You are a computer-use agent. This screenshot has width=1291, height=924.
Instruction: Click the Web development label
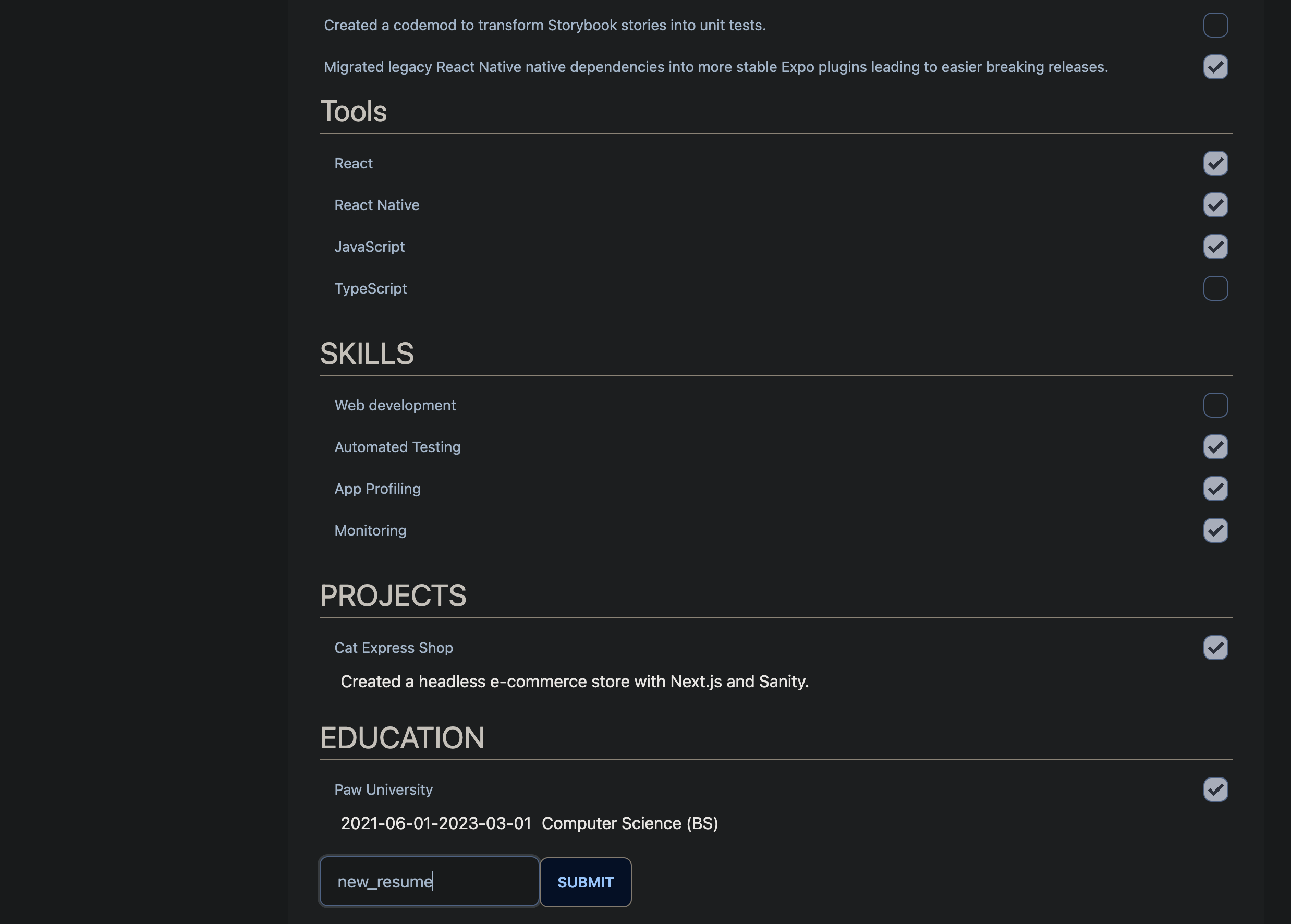(395, 405)
